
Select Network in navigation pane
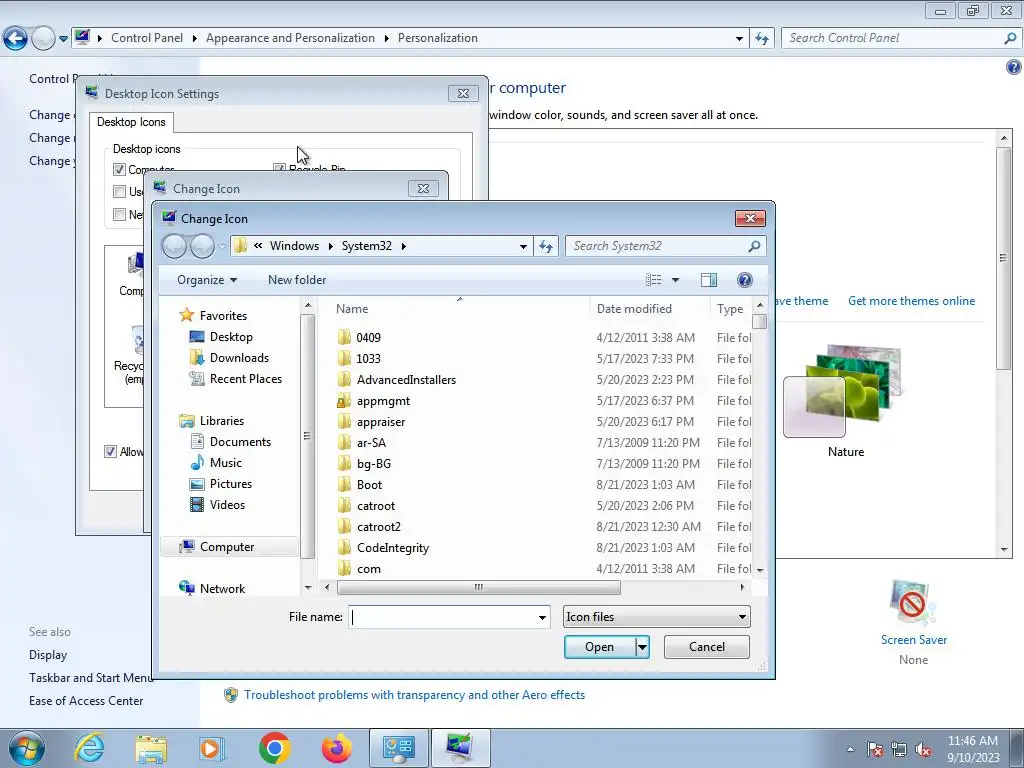(x=222, y=588)
